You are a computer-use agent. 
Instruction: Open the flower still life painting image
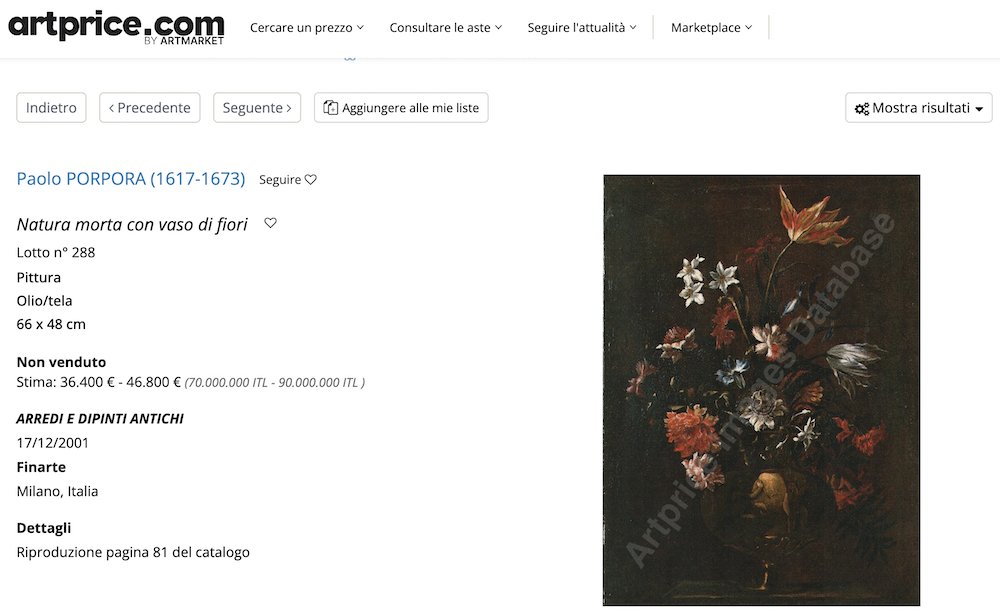pos(761,390)
